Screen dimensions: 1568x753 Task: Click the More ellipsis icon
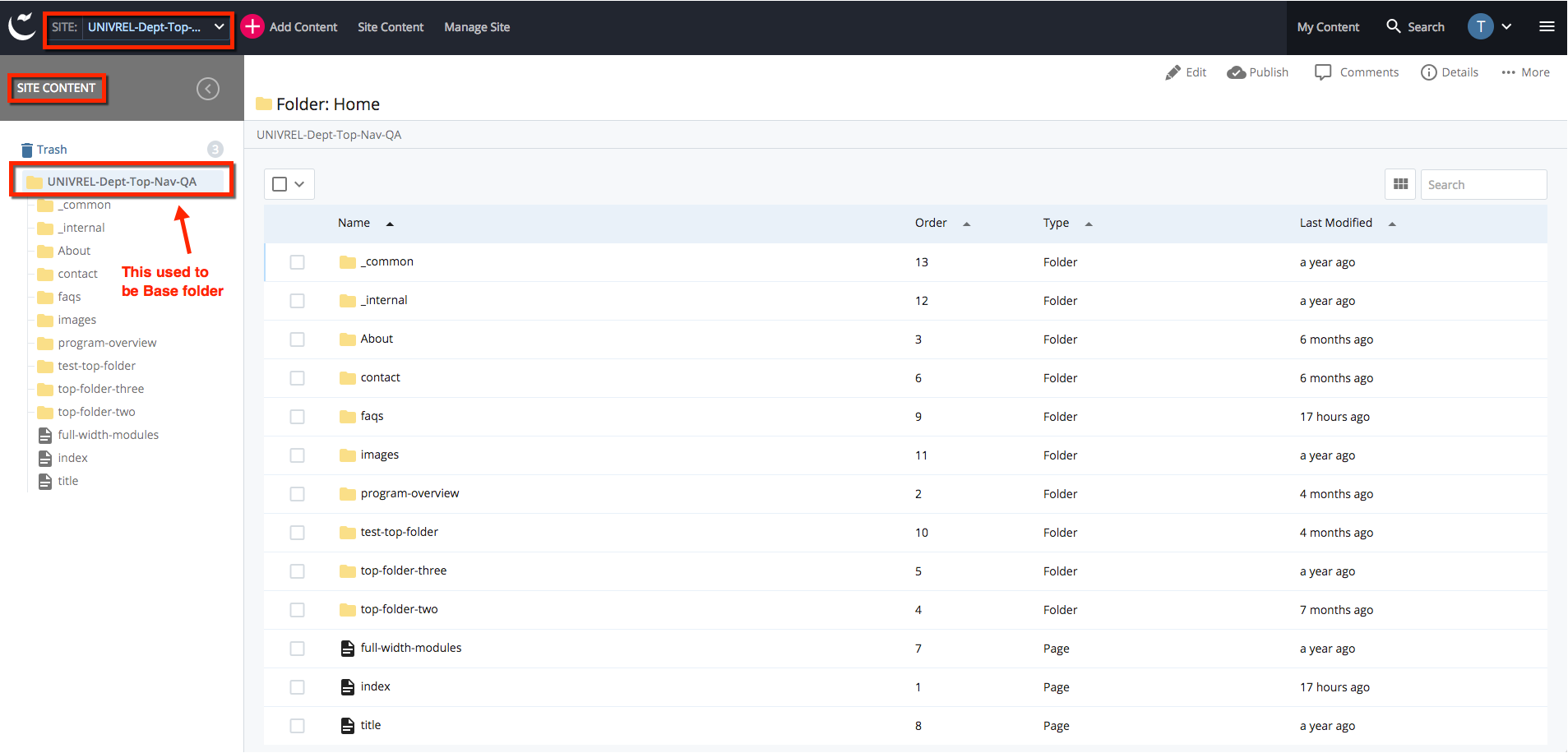(x=1508, y=72)
